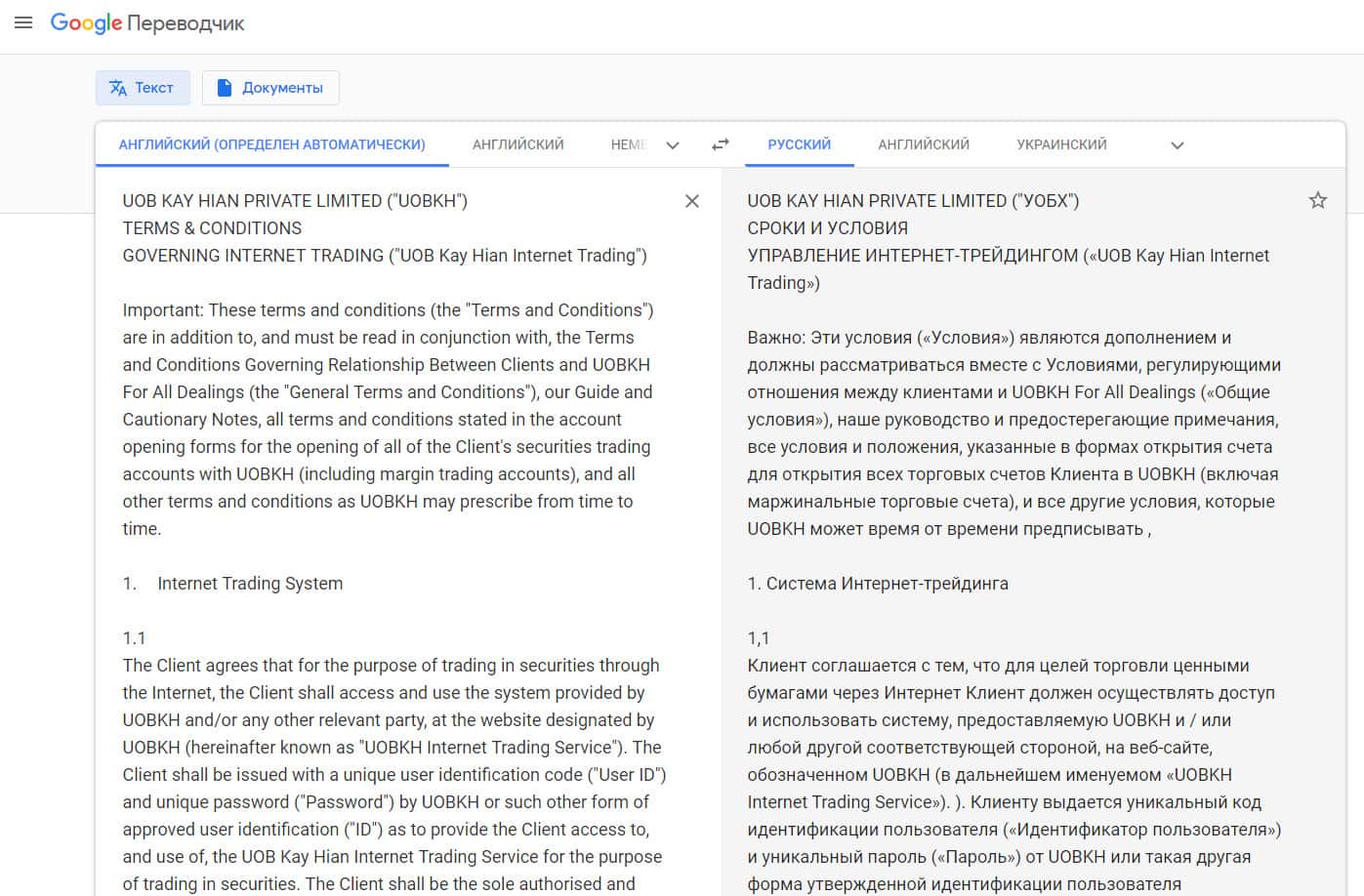This screenshot has width=1364, height=896.
Task: Click the '1,1' clause number in translation
Action: point(759,638)
